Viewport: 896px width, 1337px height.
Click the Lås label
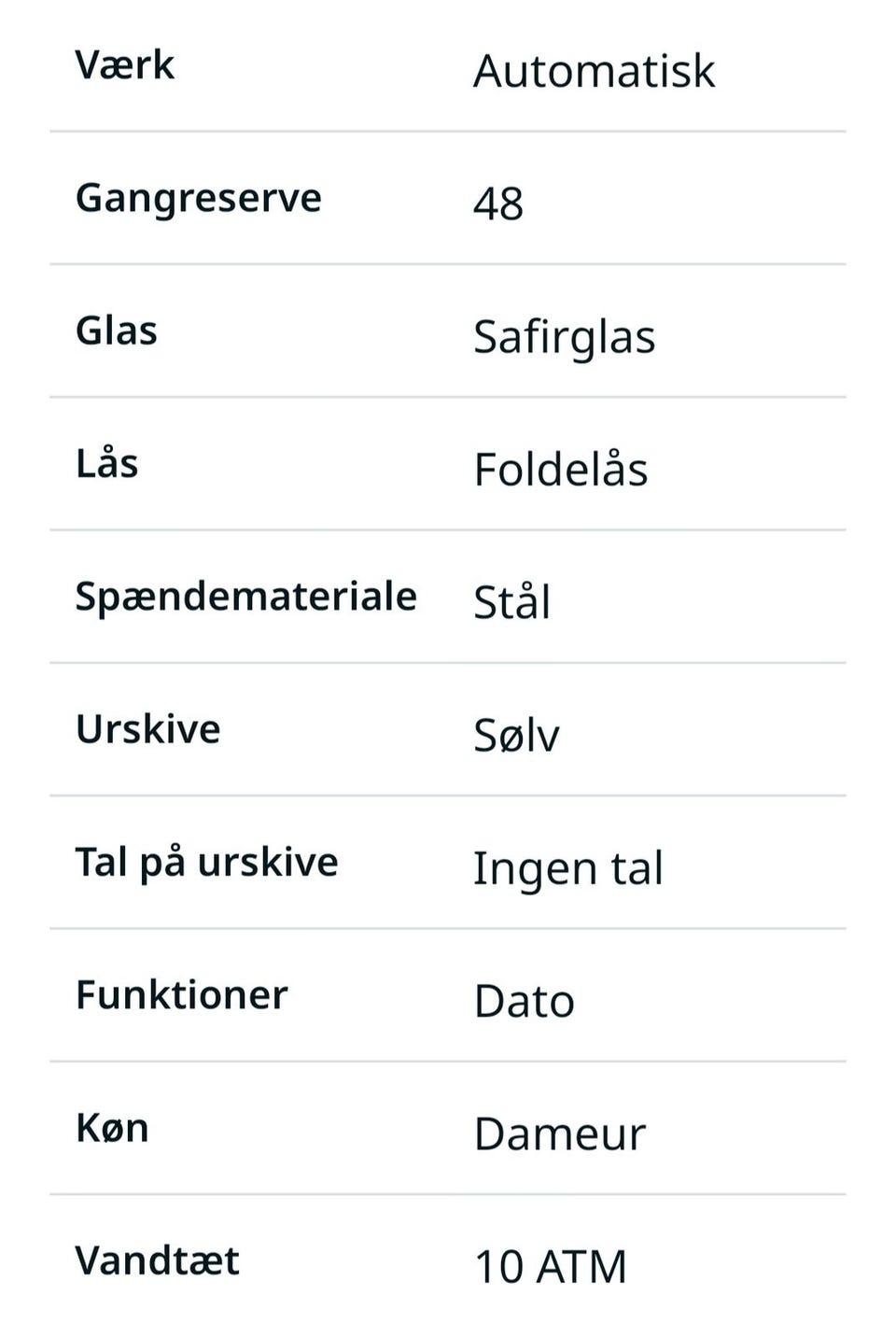[x=107, y=463]
